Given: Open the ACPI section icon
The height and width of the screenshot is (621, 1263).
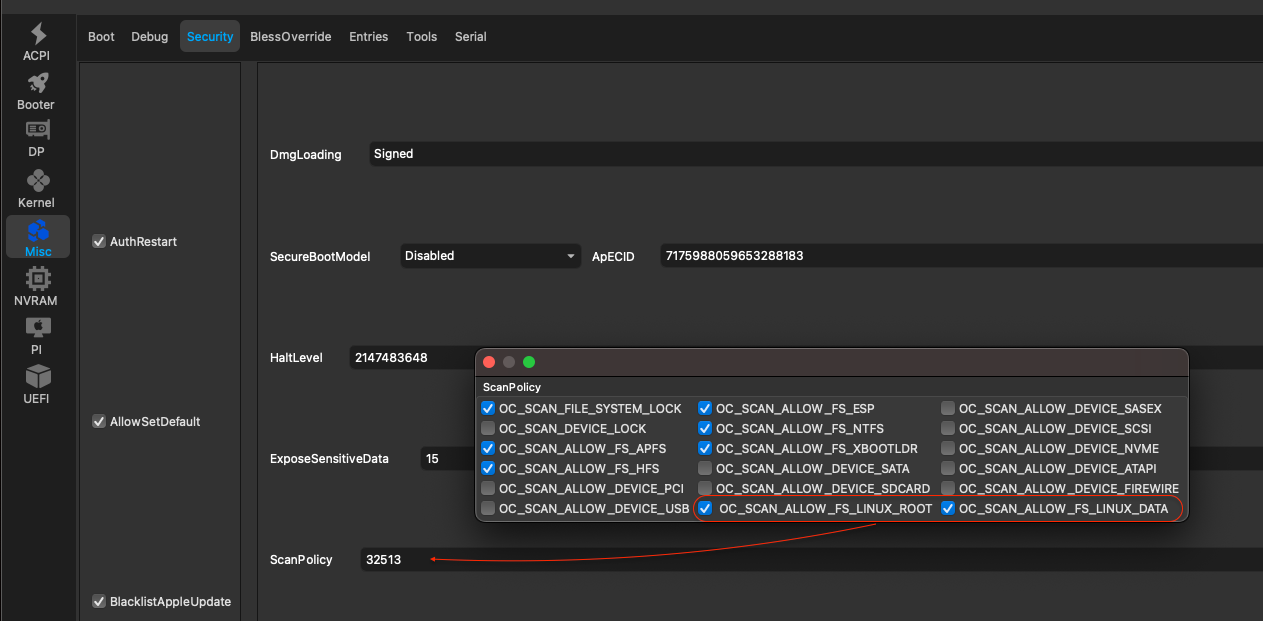Looking at the screenshot, I should 37,34.
